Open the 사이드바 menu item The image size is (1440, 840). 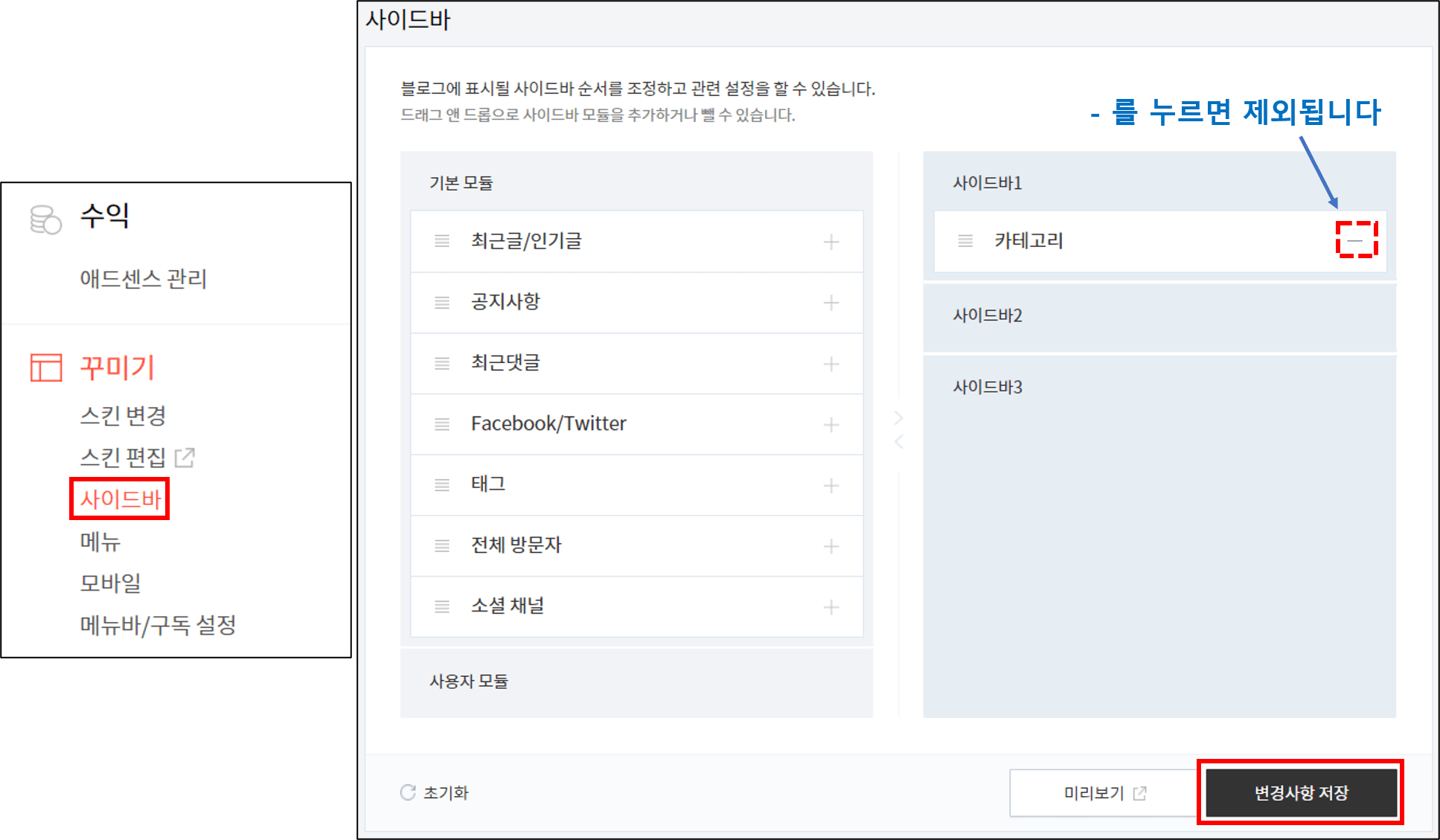(x=120, y=498)
